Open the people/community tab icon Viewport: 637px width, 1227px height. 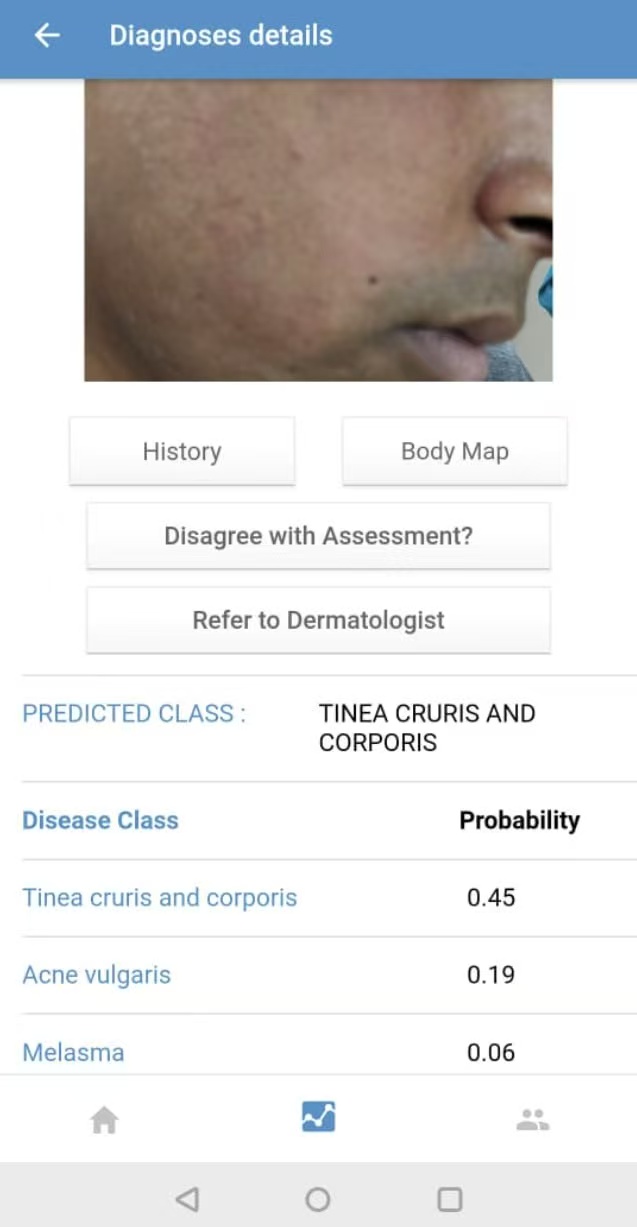532,1119
